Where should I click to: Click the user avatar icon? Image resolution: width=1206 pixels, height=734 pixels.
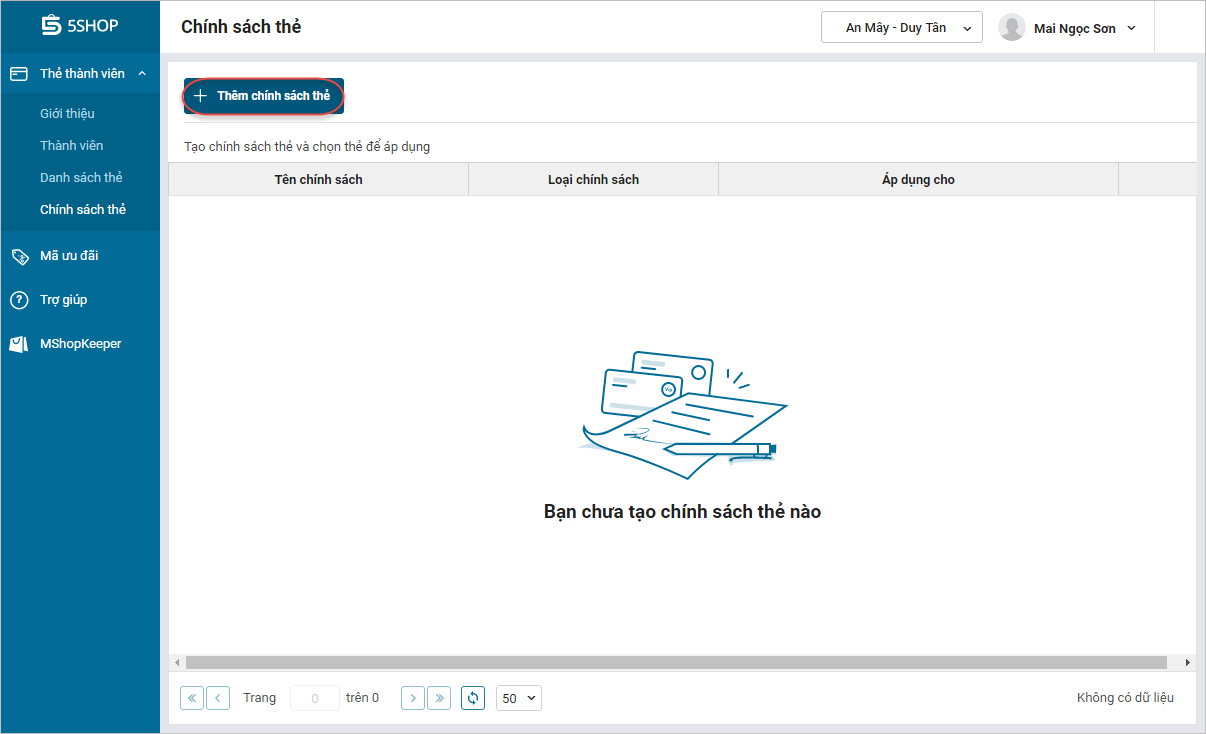1012,28
